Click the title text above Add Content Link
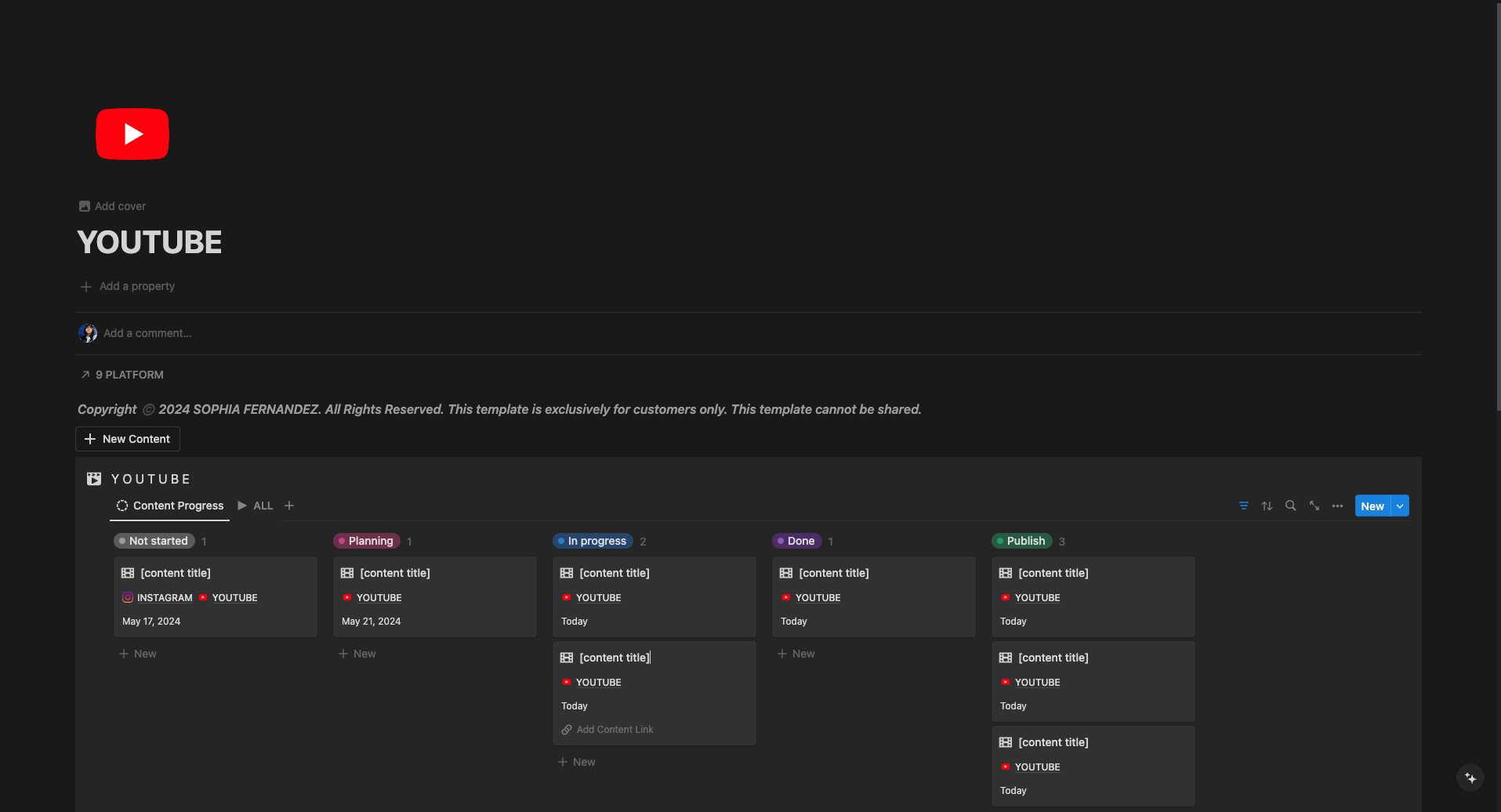 615,658
